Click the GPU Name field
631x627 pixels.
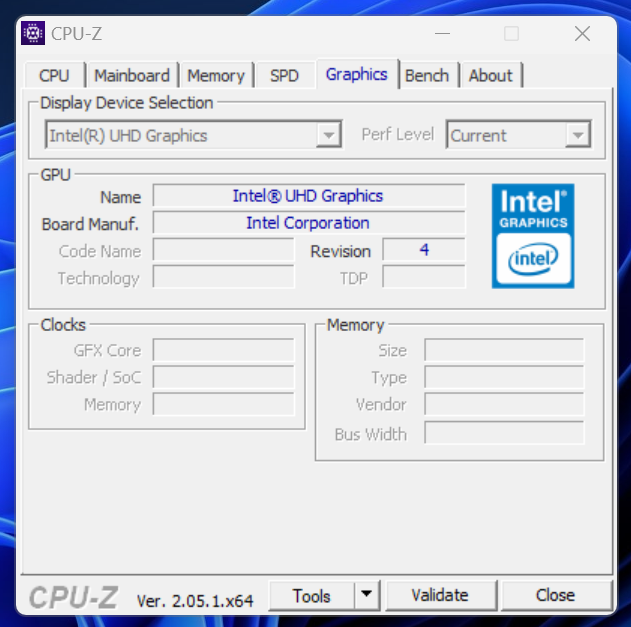click(x=308, y=196)
